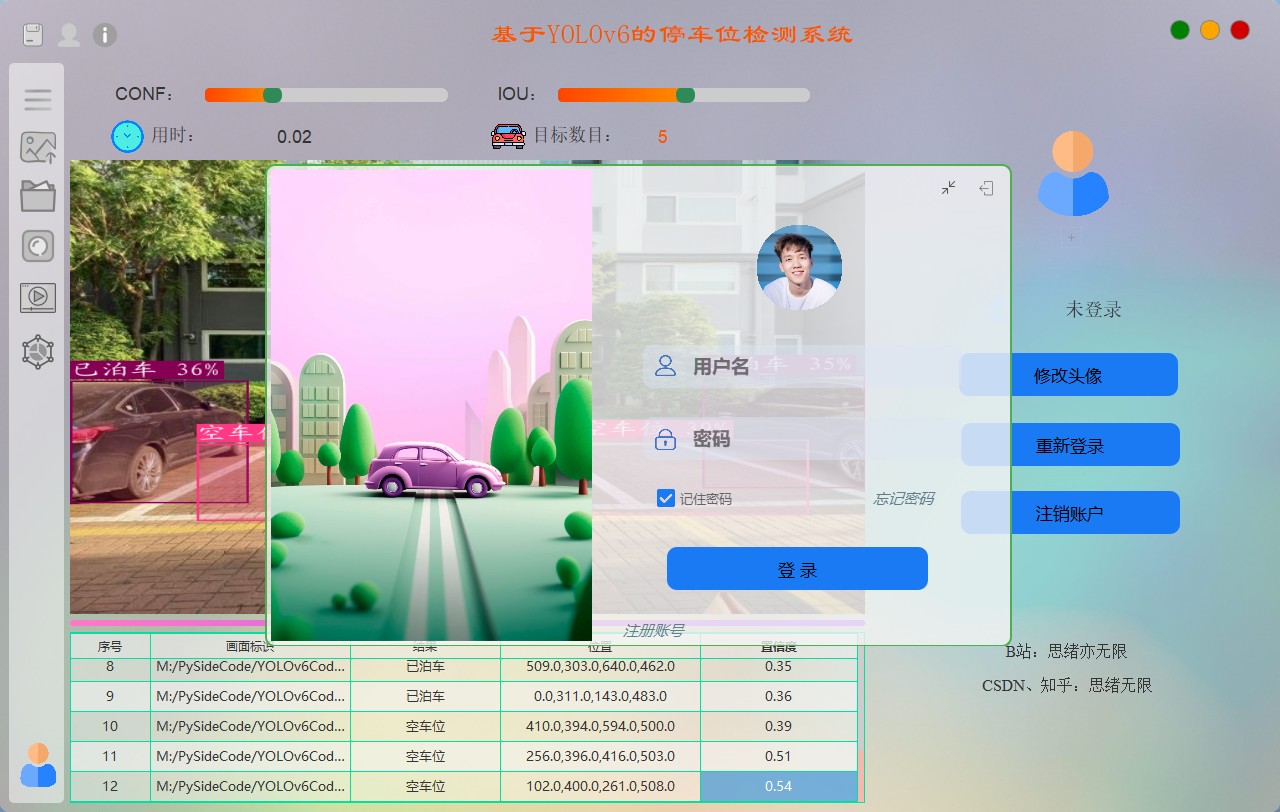Click the 重新登录 button
Screen dimensions: 1280x812
coord(1070,445)
